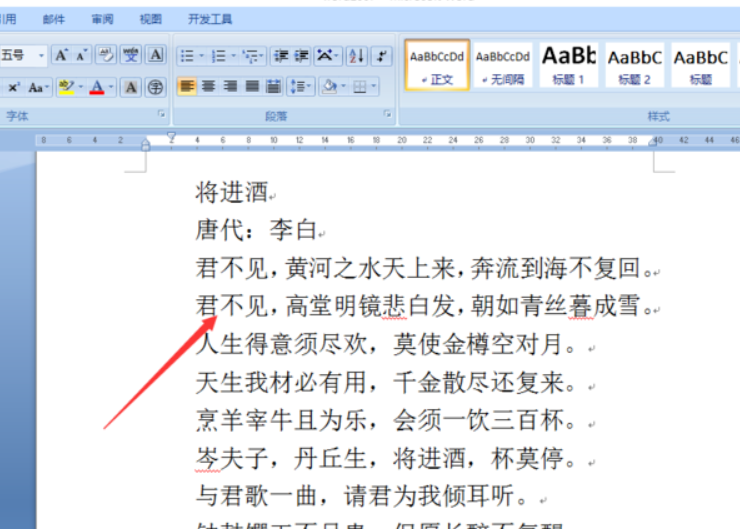Apply Character Border to text
The height and width of the screenshot is (529, 740).
[x=155, y=56]
